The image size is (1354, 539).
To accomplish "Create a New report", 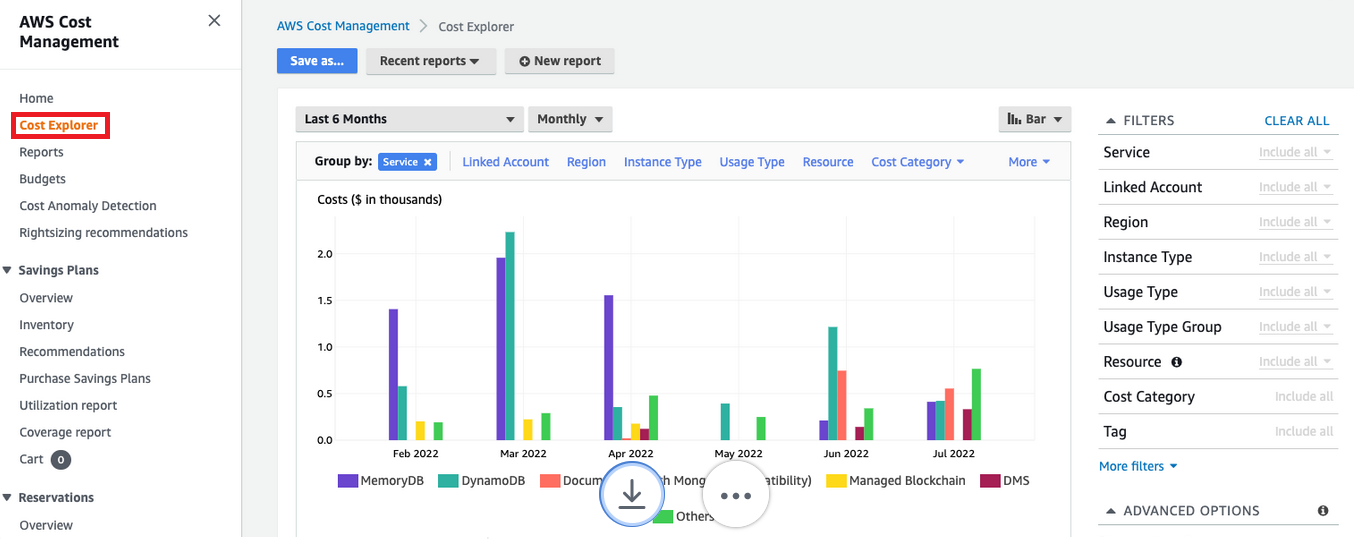I will [x=560, y=61].
